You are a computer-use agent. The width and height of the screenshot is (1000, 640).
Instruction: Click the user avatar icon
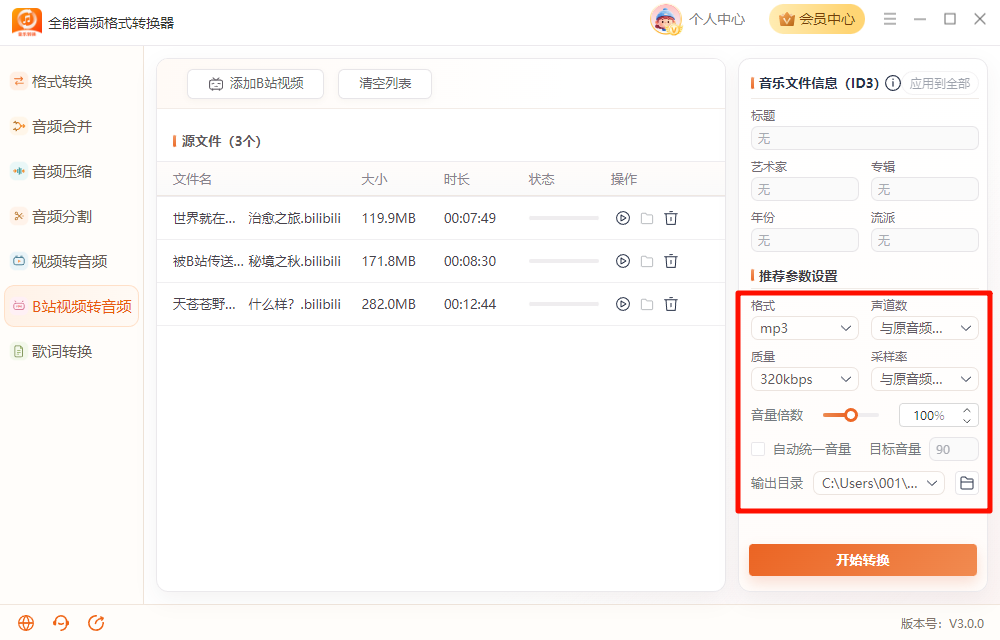(x=665, y=19)
